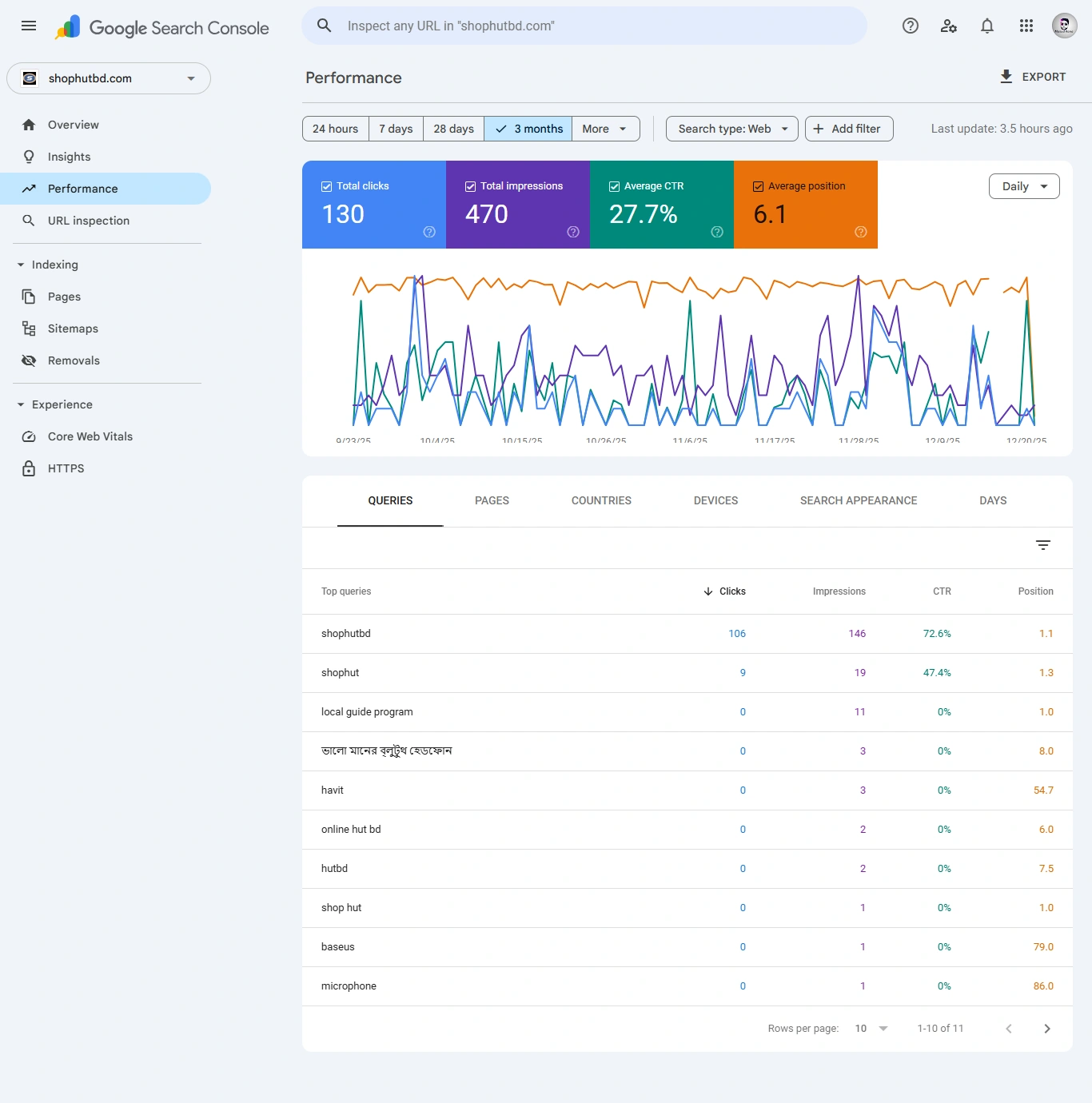Select the Performance sidebar icon
This screenshot has height=1103, width=1092.
[29, 189]
